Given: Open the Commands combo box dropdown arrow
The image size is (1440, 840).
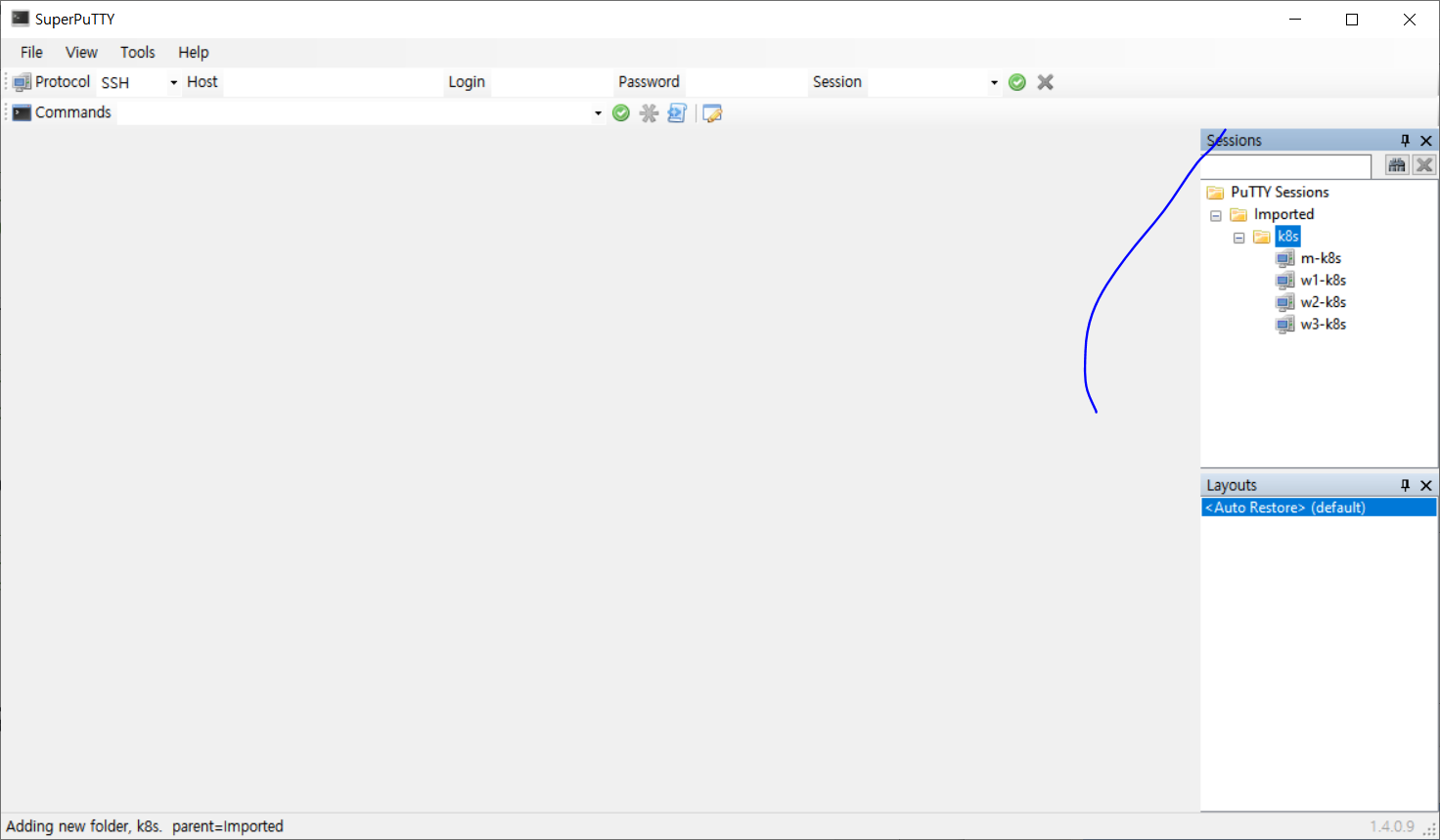Looking at the screenshot, I should click(598, 113).
